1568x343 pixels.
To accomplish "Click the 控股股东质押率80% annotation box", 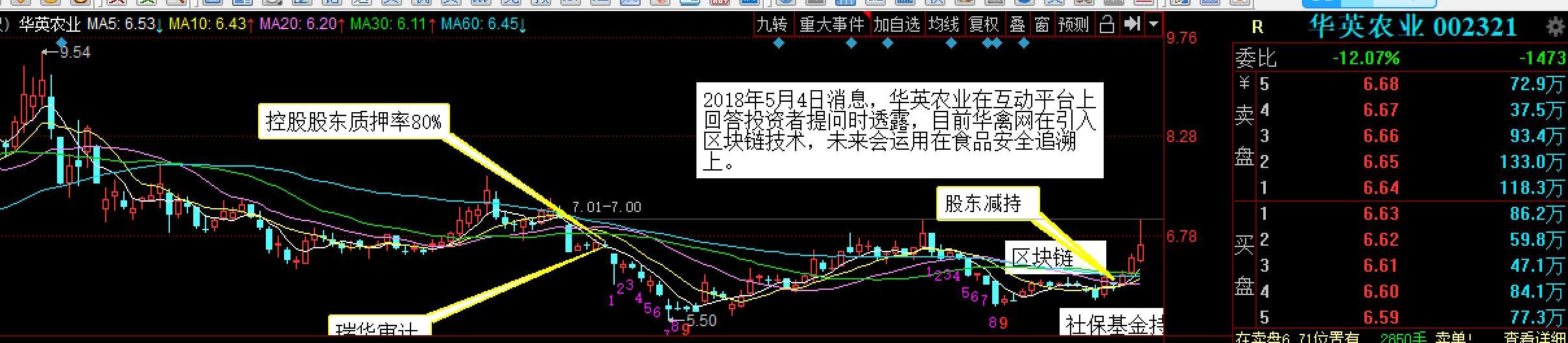I will click(354, 121).
